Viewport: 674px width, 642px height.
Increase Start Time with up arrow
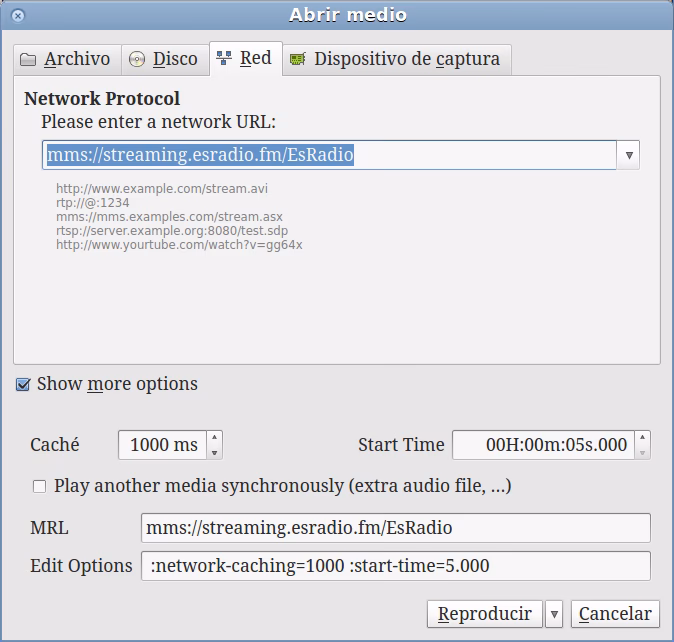pos(643,437)
